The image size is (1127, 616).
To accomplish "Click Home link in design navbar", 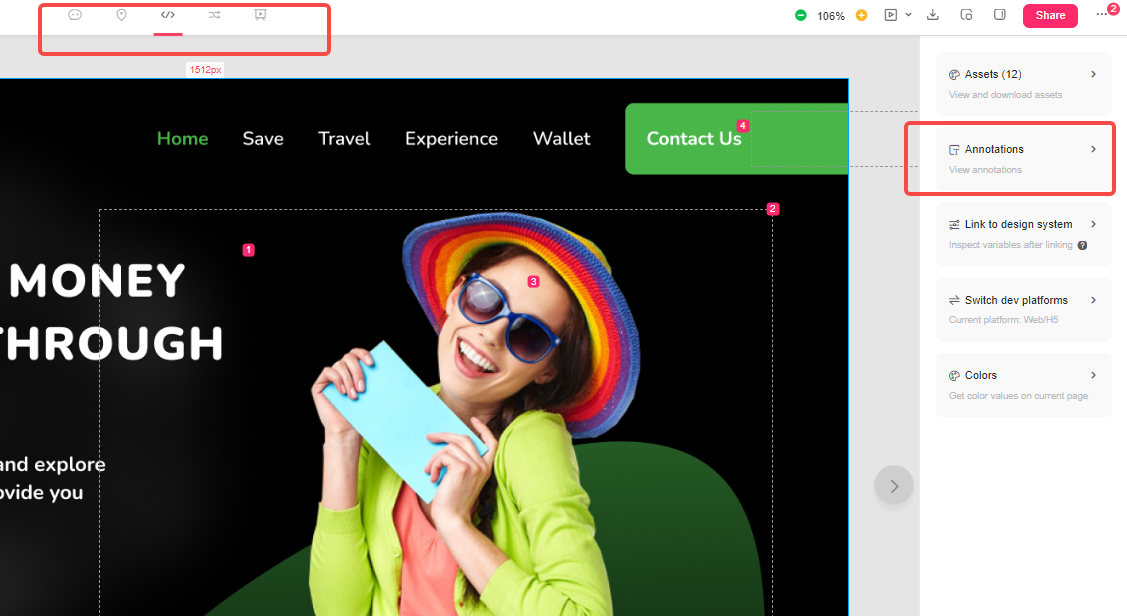I will pos(183,139).
